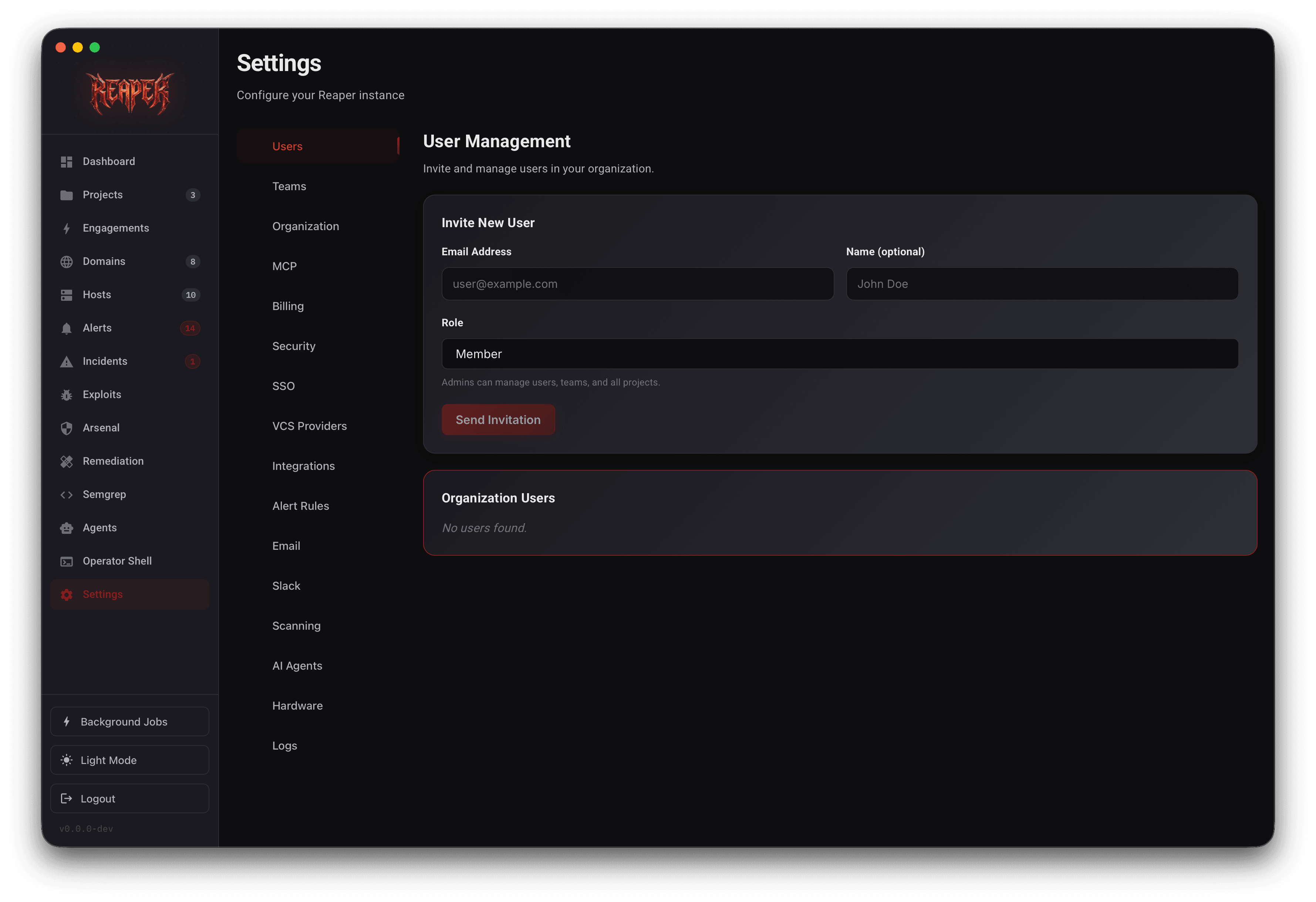Click the Reaper logo
Image resolution: width=1316 pixels, height=902 pixels.
[x=130, y=94]
